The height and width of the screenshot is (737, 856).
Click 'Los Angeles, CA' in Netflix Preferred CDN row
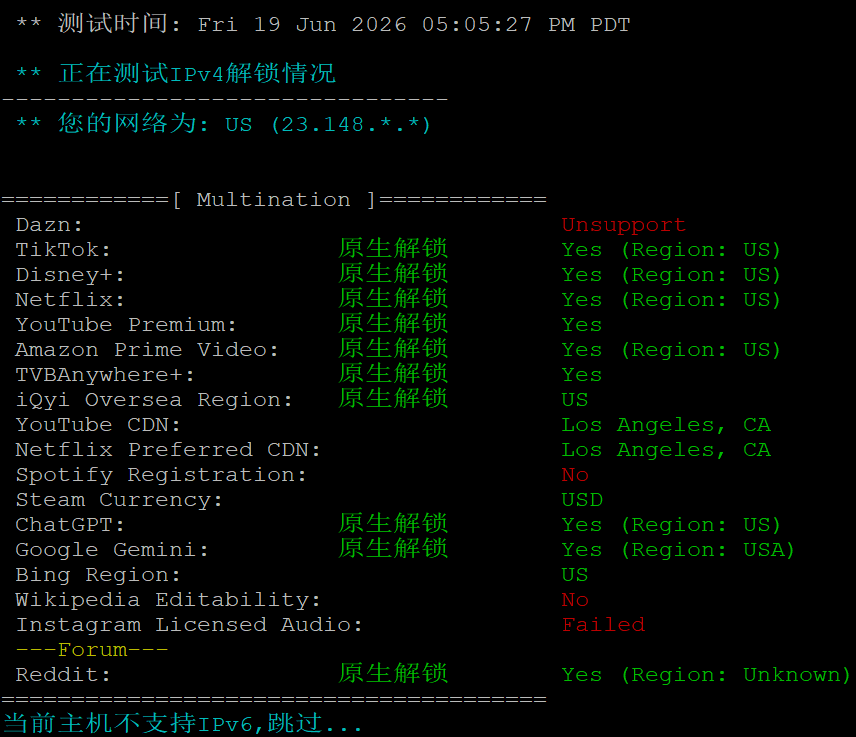pos(666,450)
